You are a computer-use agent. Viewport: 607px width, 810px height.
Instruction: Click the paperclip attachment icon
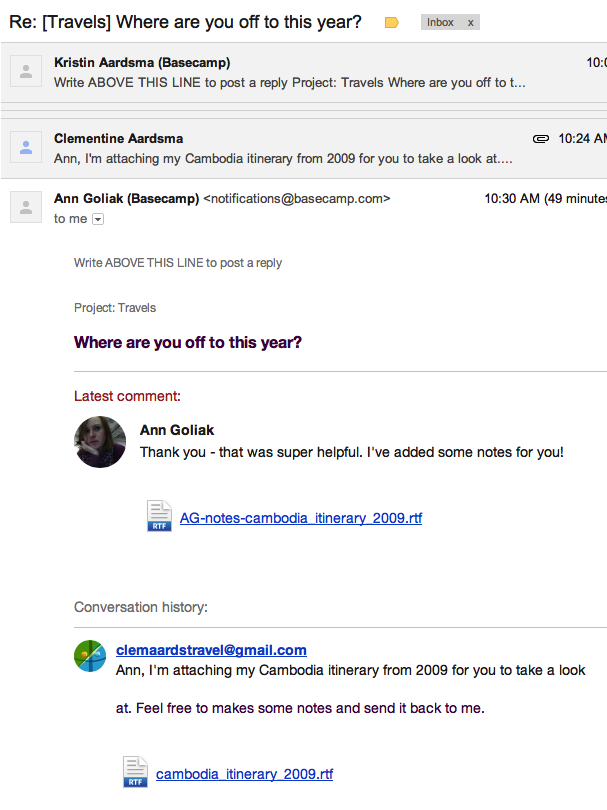click(x=541, y=138)
